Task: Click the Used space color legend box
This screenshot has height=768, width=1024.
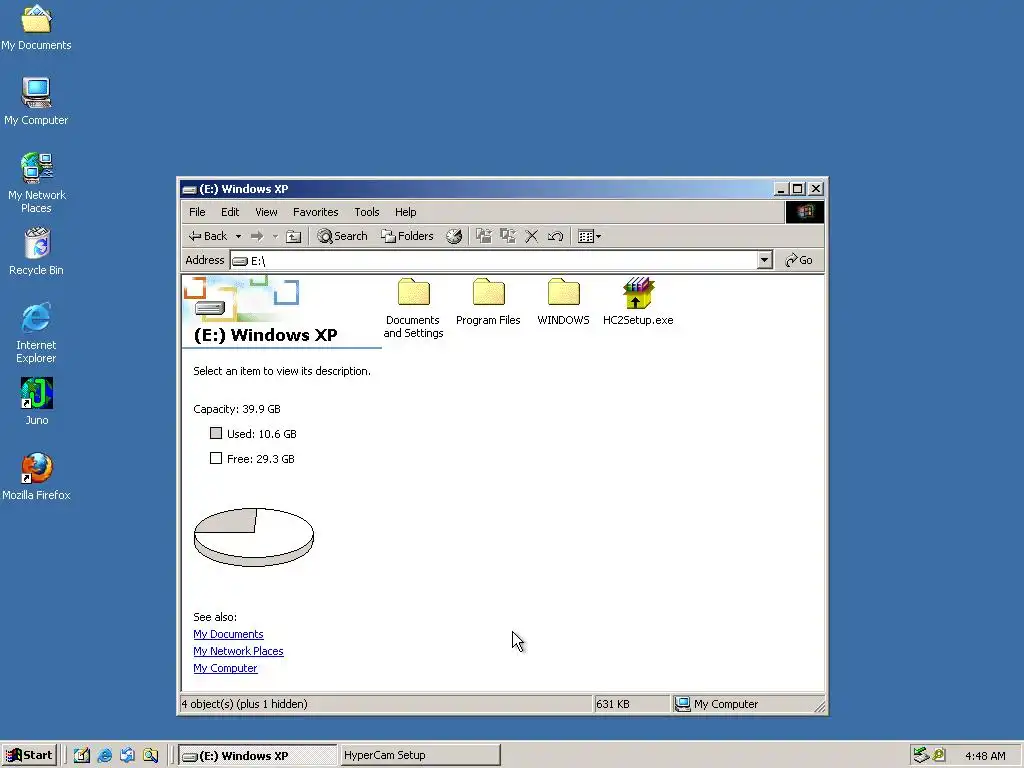Action: 216,433
